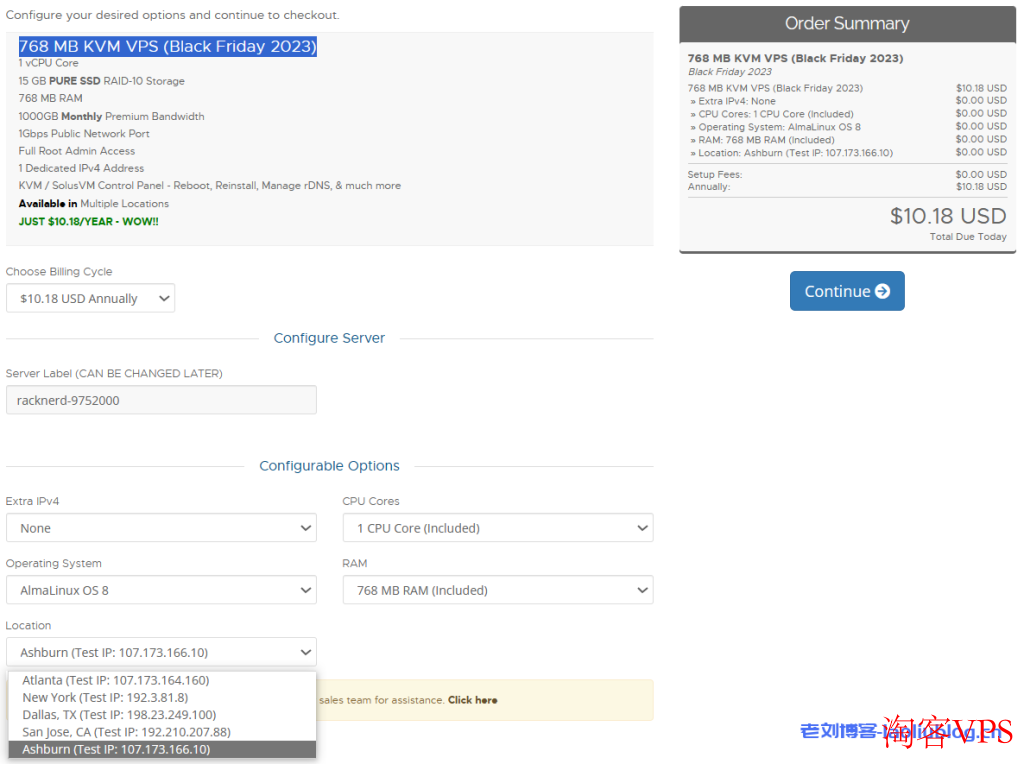This screenshot has width=1024, height=764.
Task: Click '1 Dedicated IPv4 Address' feature text
Action: 81,168
